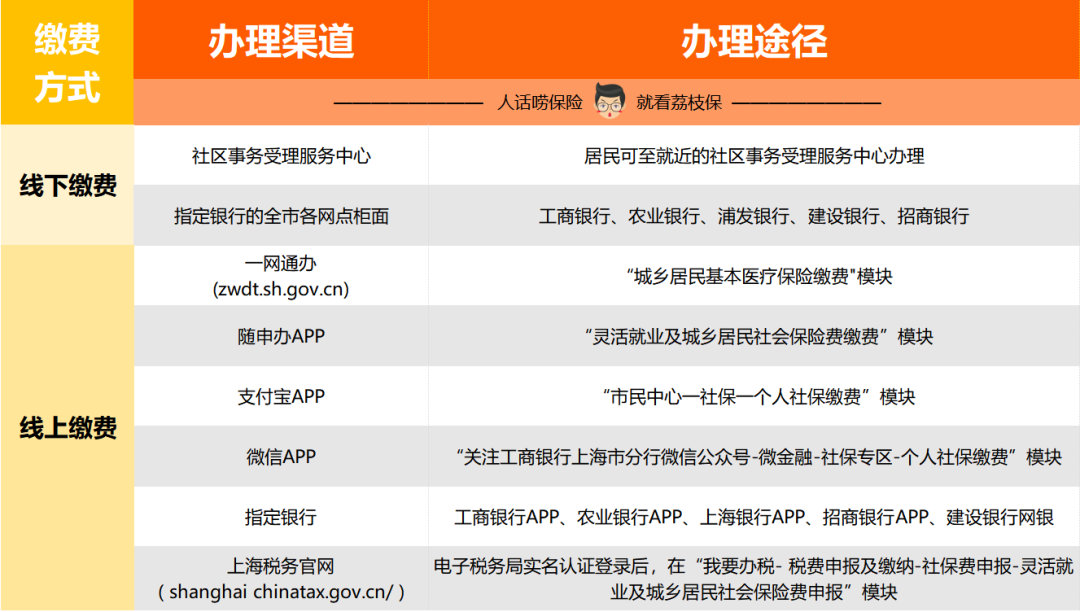Click the cartoon face mascot icon
The width and height of the screenshot is (1080, 612).
(x=610, y=101)
